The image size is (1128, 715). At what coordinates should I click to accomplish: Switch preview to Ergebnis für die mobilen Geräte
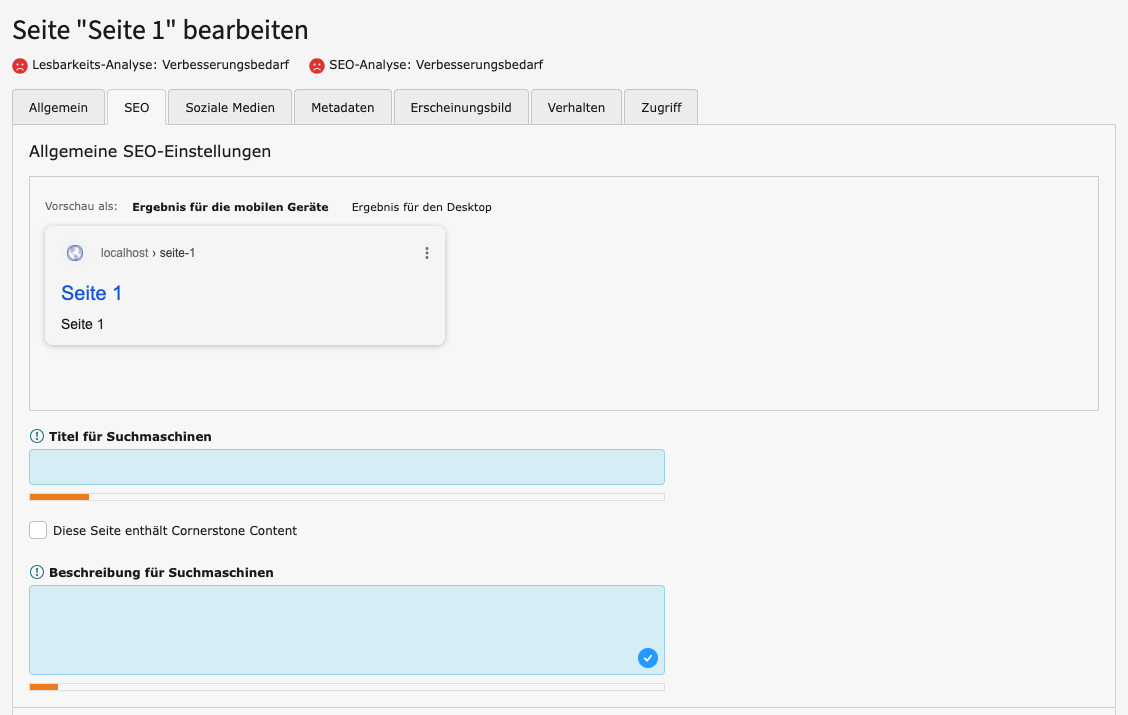point(230,207)
